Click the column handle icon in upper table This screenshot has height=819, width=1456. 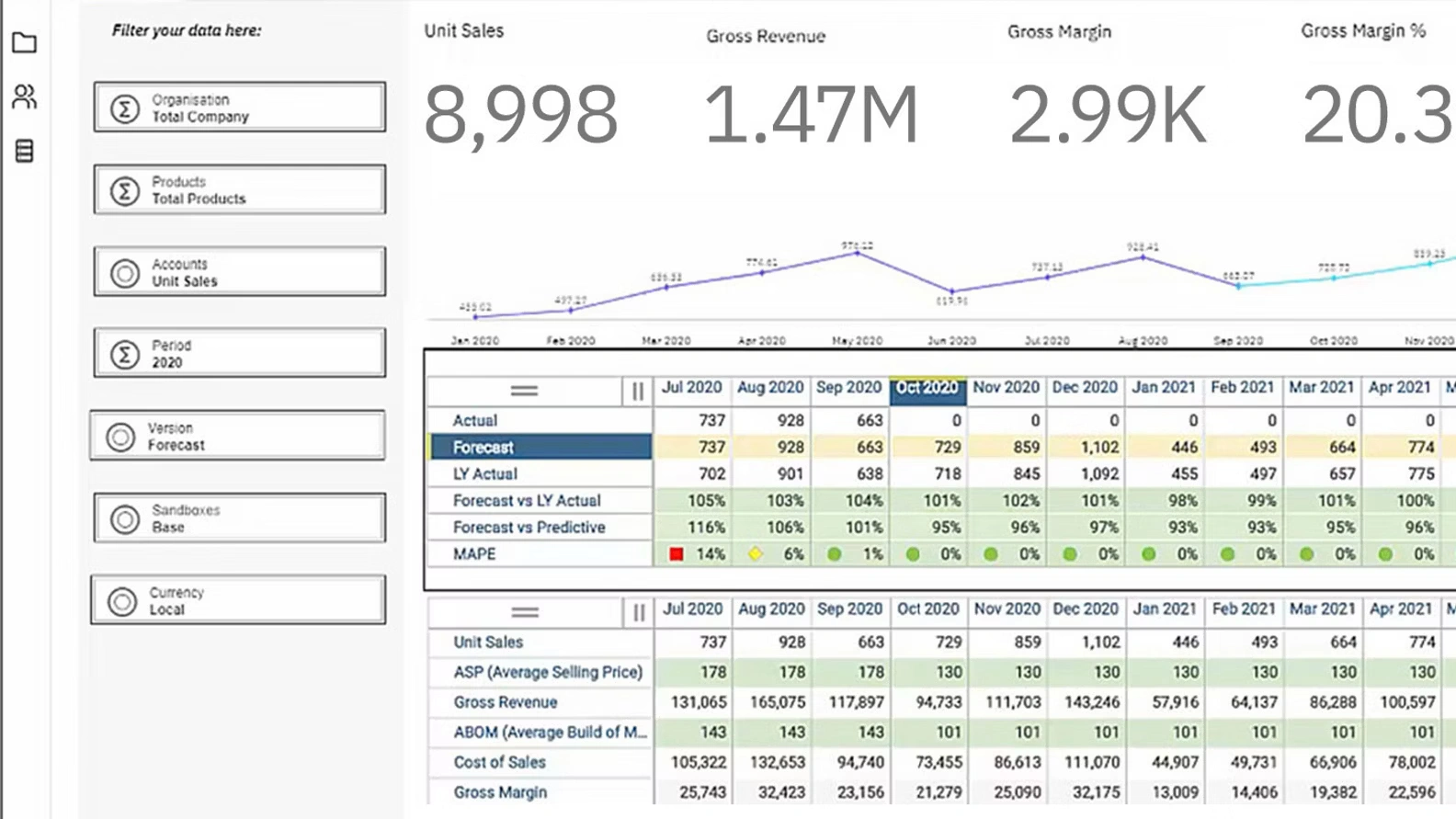click(x=638, y=392)
